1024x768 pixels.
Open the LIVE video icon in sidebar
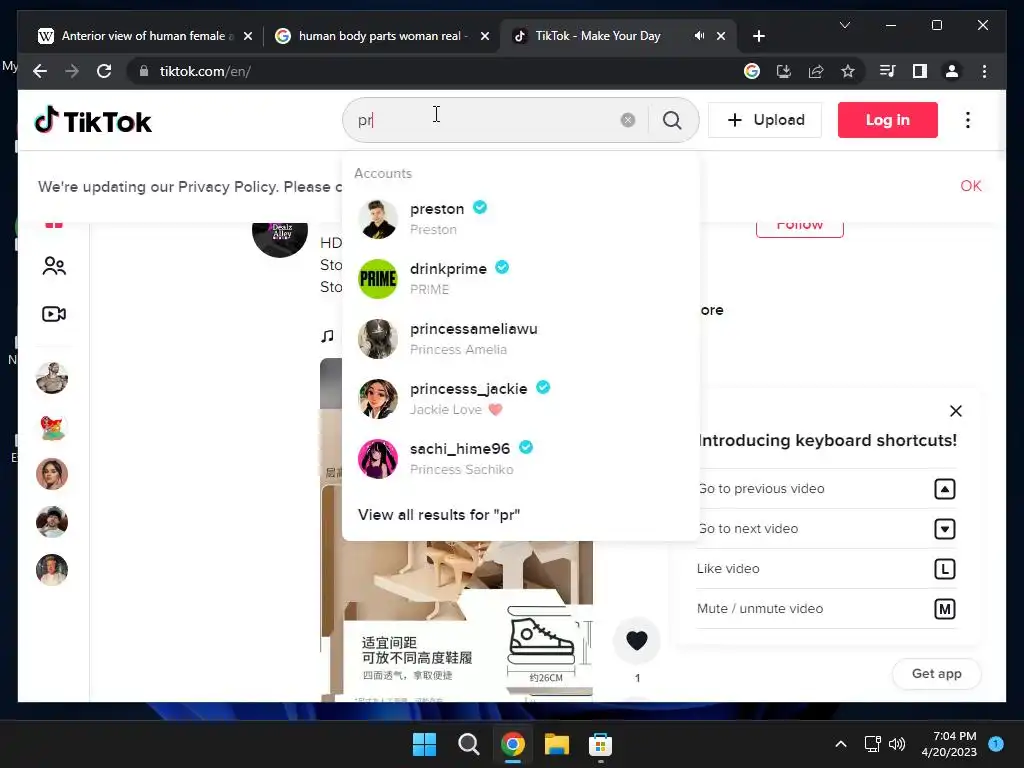coord(54,314)
